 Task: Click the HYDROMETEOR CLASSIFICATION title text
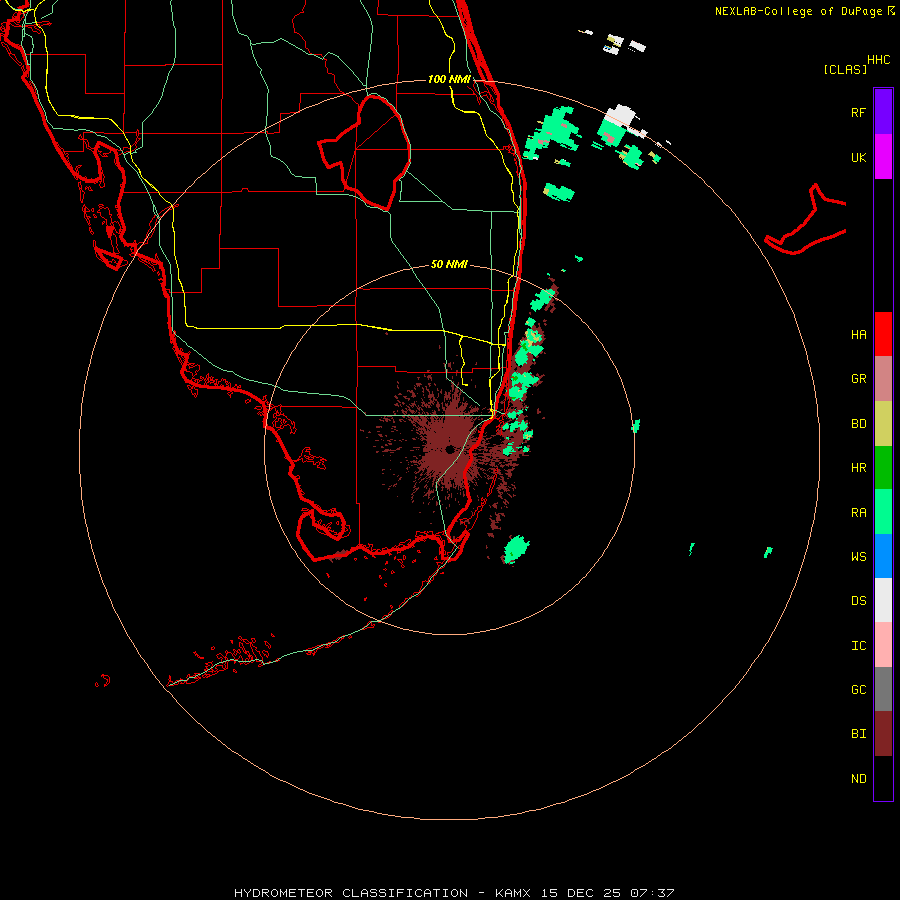351,893
